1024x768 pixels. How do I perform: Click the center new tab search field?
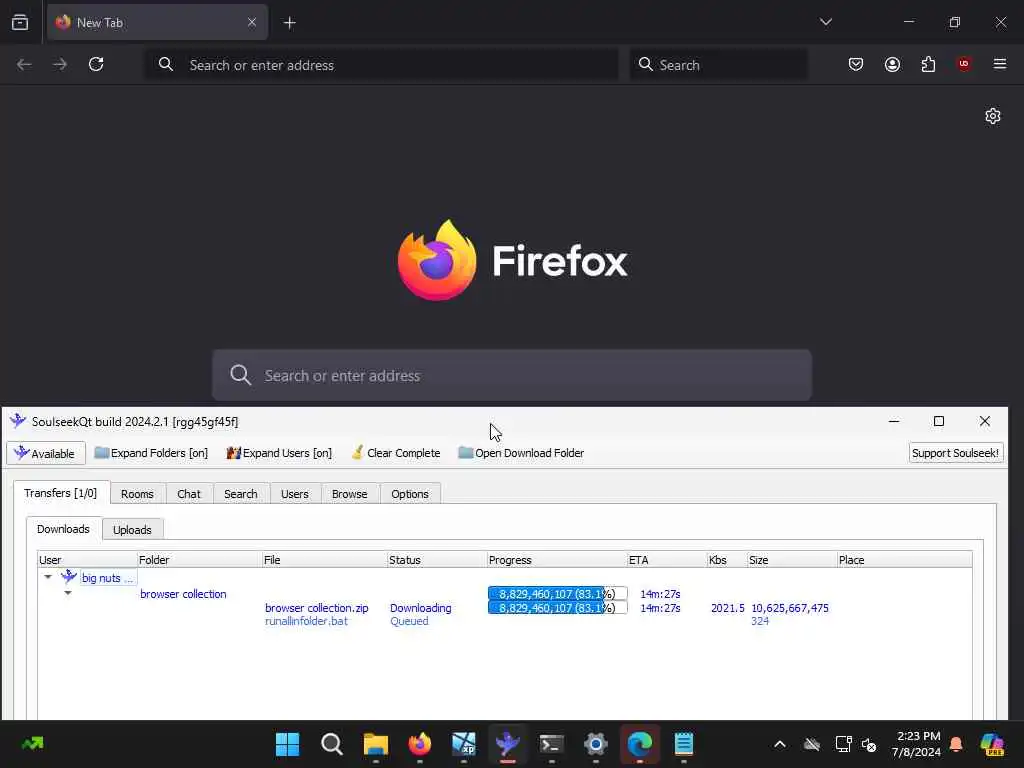tap(512, 376)
